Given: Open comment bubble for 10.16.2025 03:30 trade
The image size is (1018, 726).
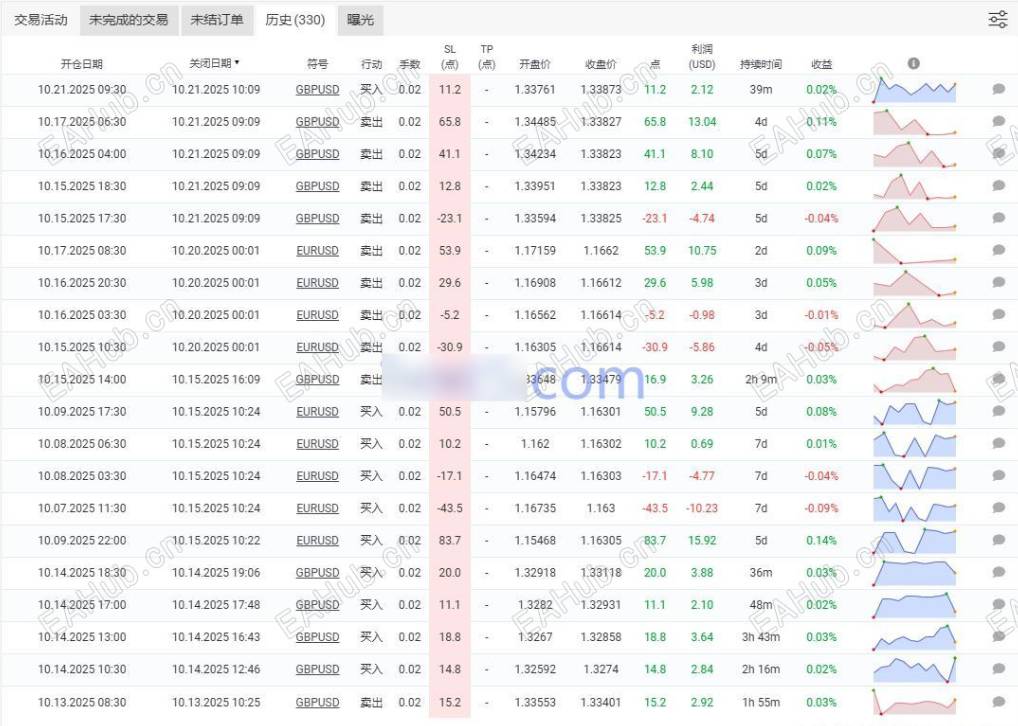Looking at the screenshot, I should click(999, 315).
